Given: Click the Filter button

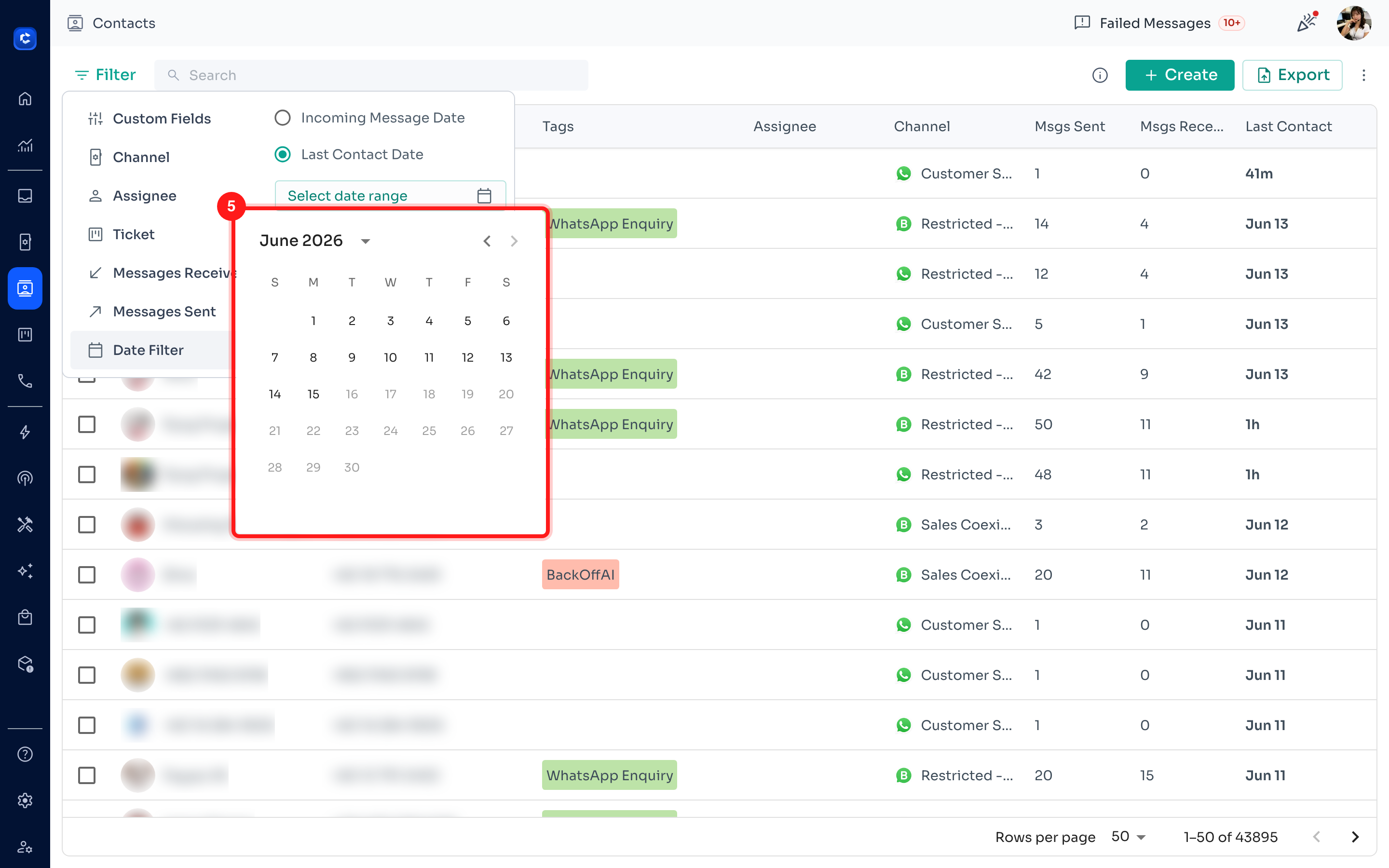Looking at the screenshot, I should tap(106, 75).
